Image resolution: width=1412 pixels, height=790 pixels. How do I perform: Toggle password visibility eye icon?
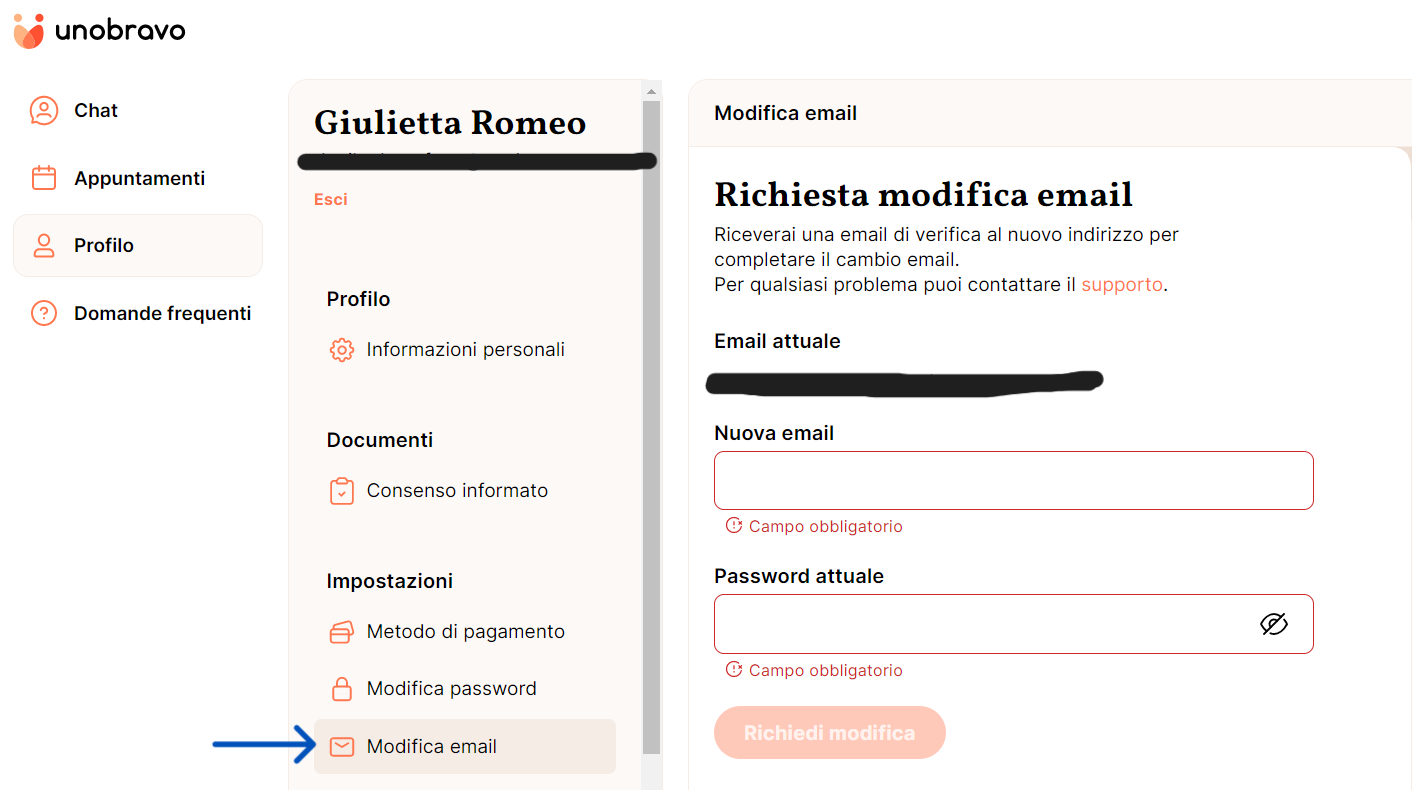[1273, 625]
